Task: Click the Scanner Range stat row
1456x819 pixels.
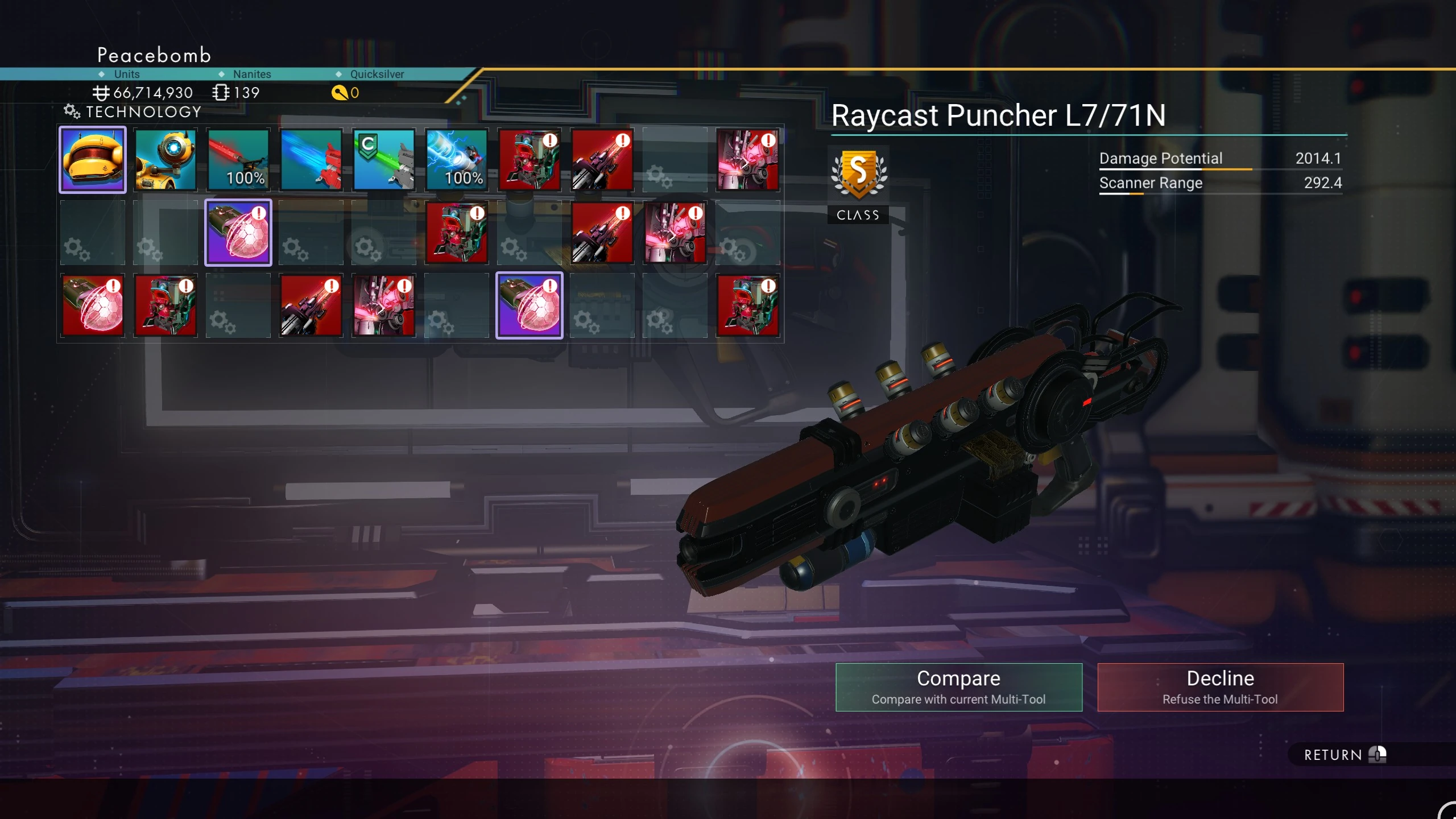Action: coord(1221,184)
